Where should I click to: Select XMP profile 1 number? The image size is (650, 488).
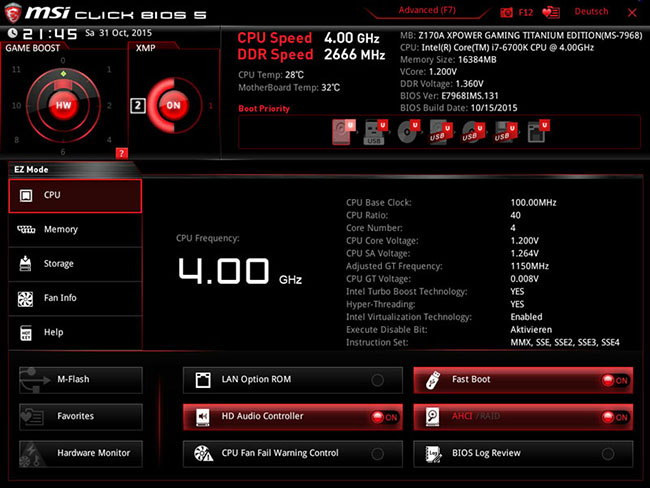[211, 106]
